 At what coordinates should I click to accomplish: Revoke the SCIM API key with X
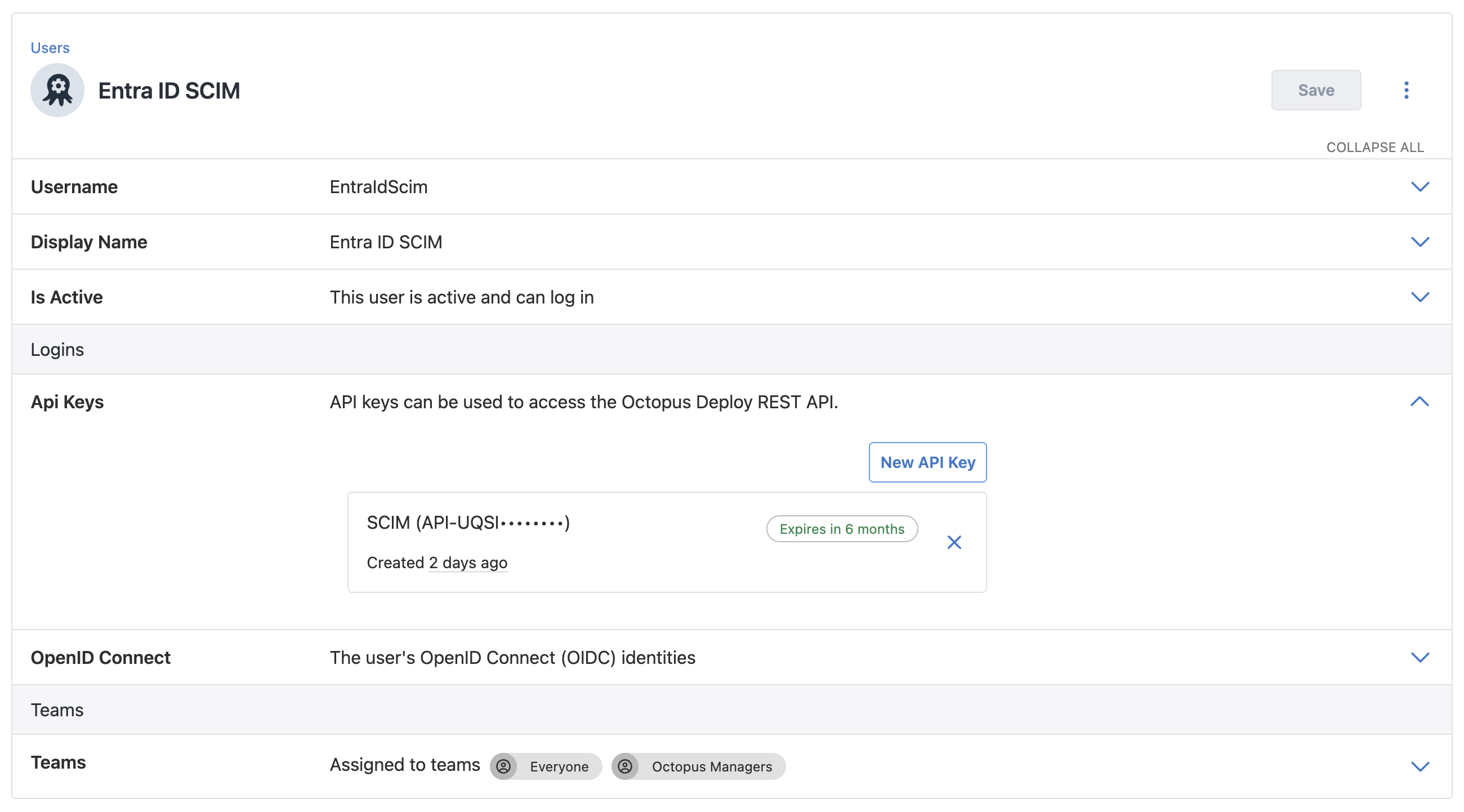954,543
